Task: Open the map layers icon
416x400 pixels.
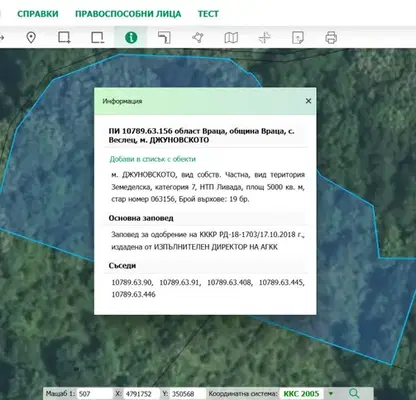Action: click(x=231, y=38)
